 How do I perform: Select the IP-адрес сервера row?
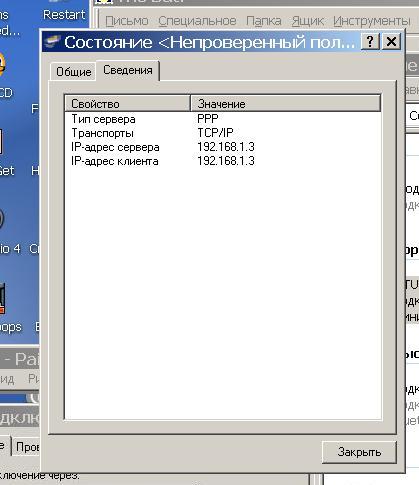223,147
